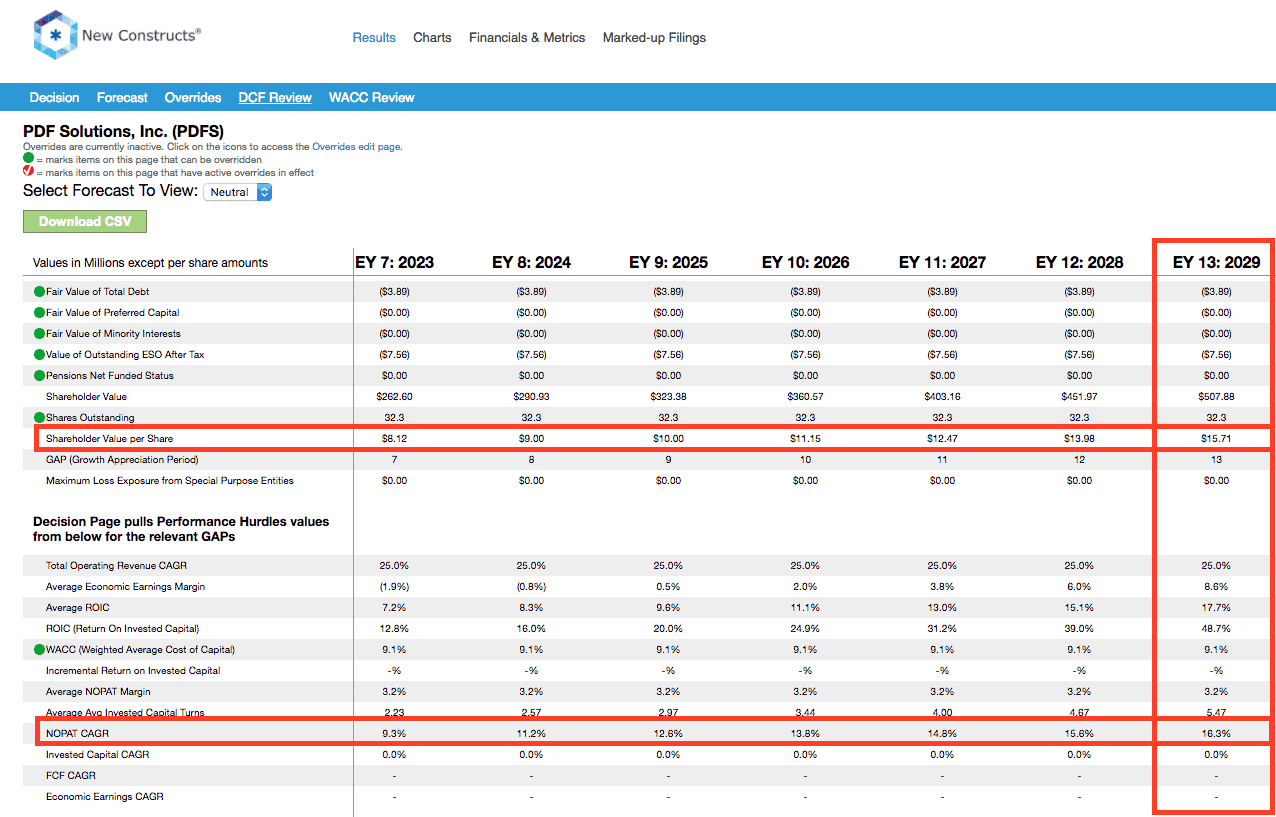This screenshot has height=817, width=1276.
Task: Click the 8.6% Average Economic Earnings Margin value
Action: point(1216,587)
